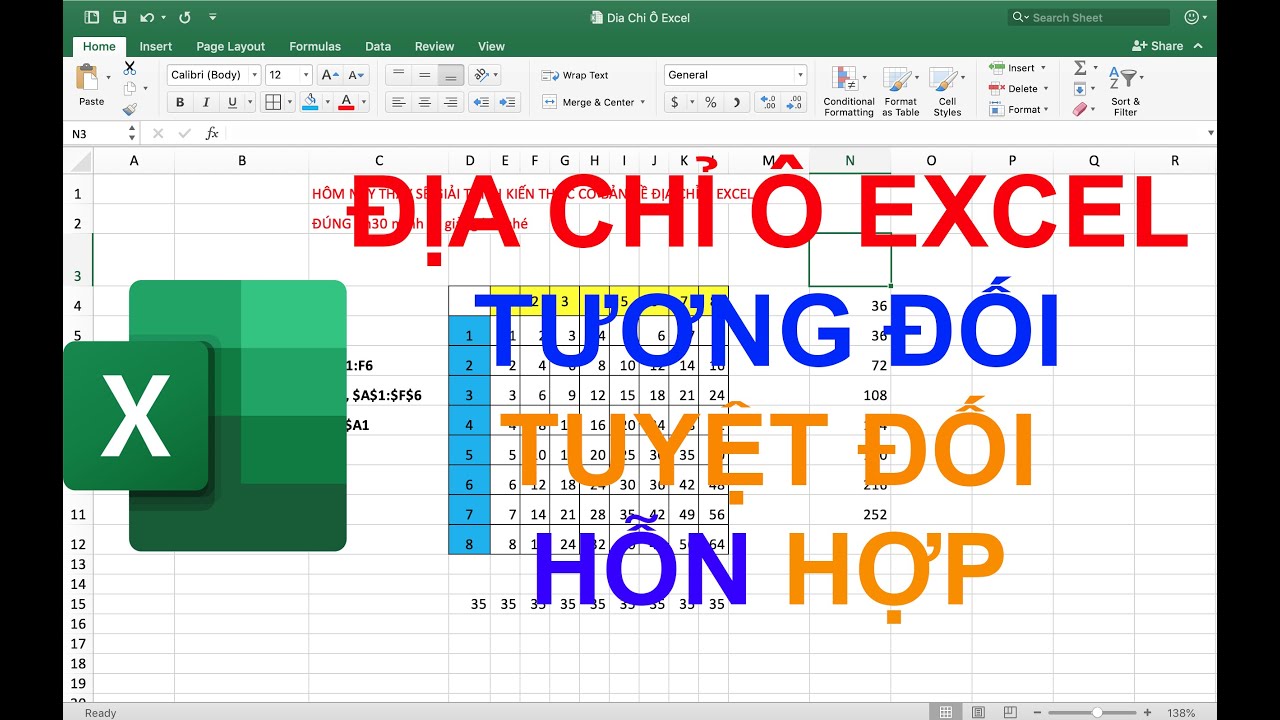The width and height of the screenshot is (1280, 720).
Task: Click the Borders grid icon
Action: pos(272,102)
